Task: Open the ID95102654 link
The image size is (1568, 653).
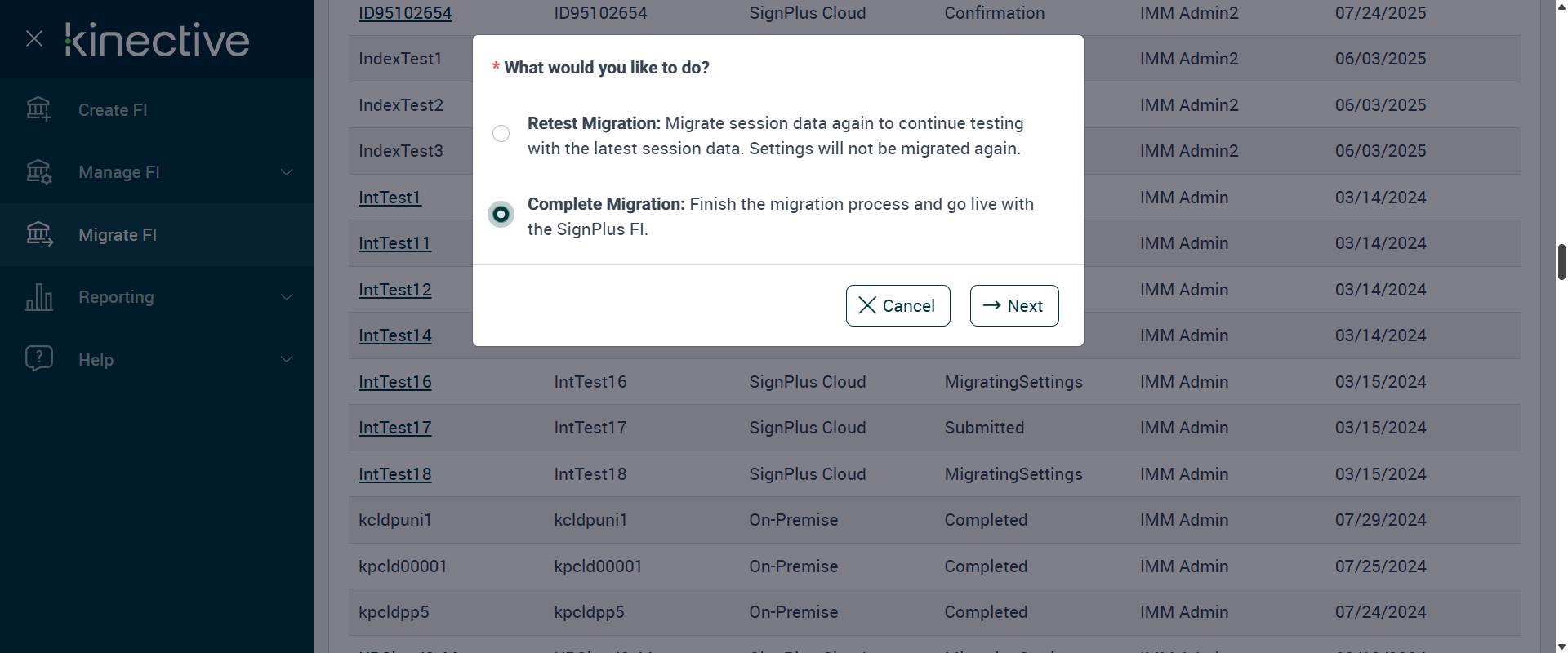Action: point(405,13)
